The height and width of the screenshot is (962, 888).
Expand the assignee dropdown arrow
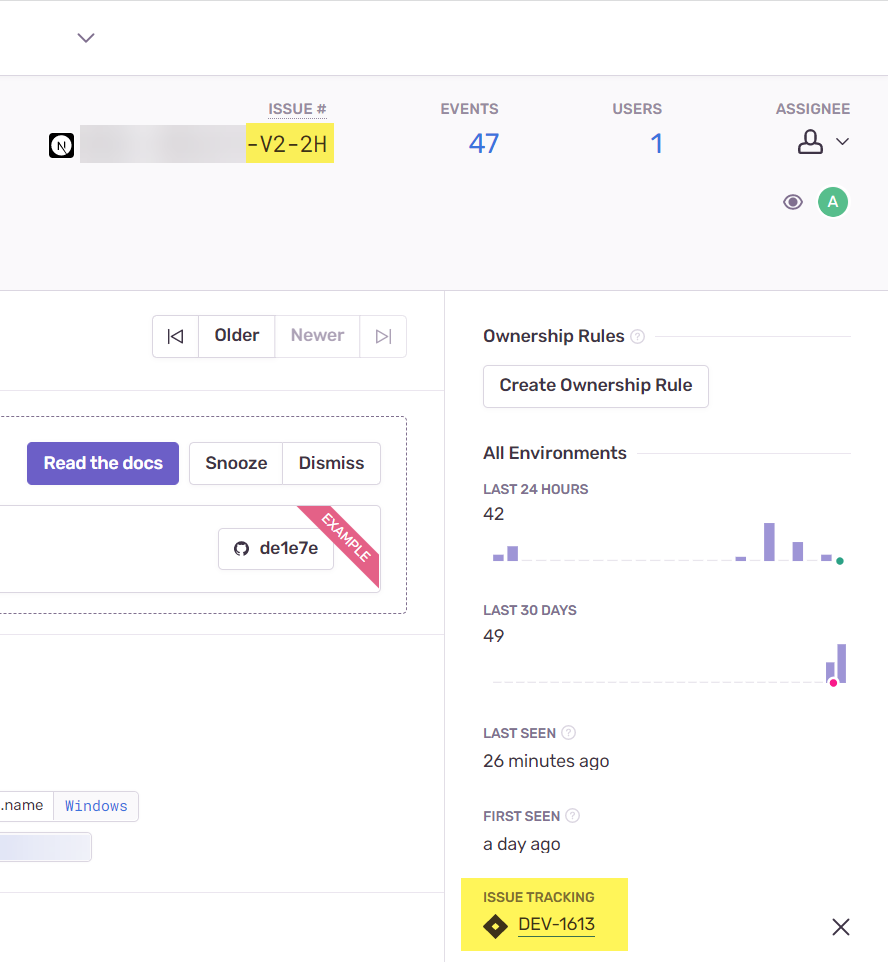(x=843, y=142)
